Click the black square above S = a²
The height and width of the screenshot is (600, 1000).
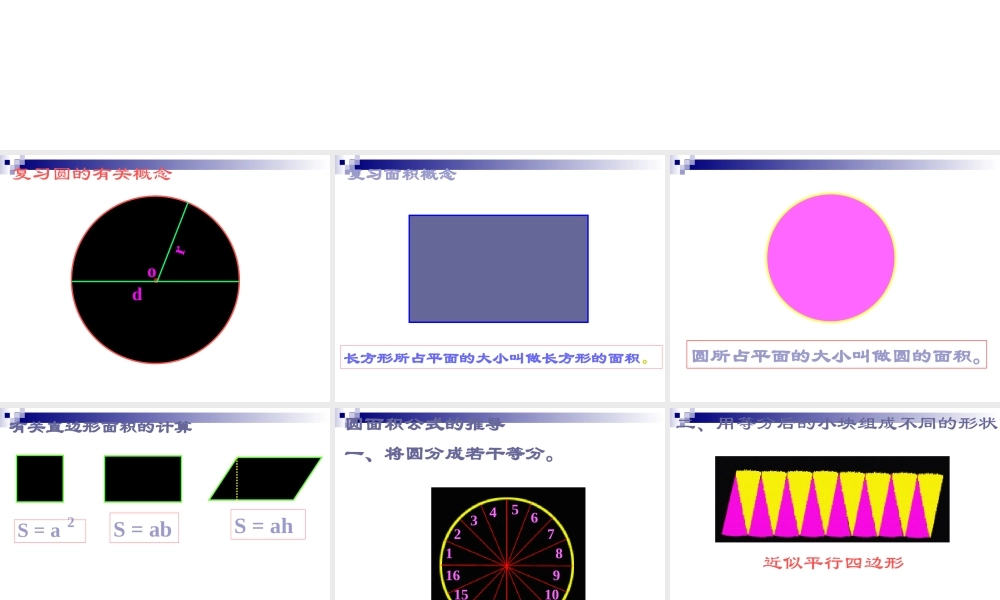pos(40,478)
